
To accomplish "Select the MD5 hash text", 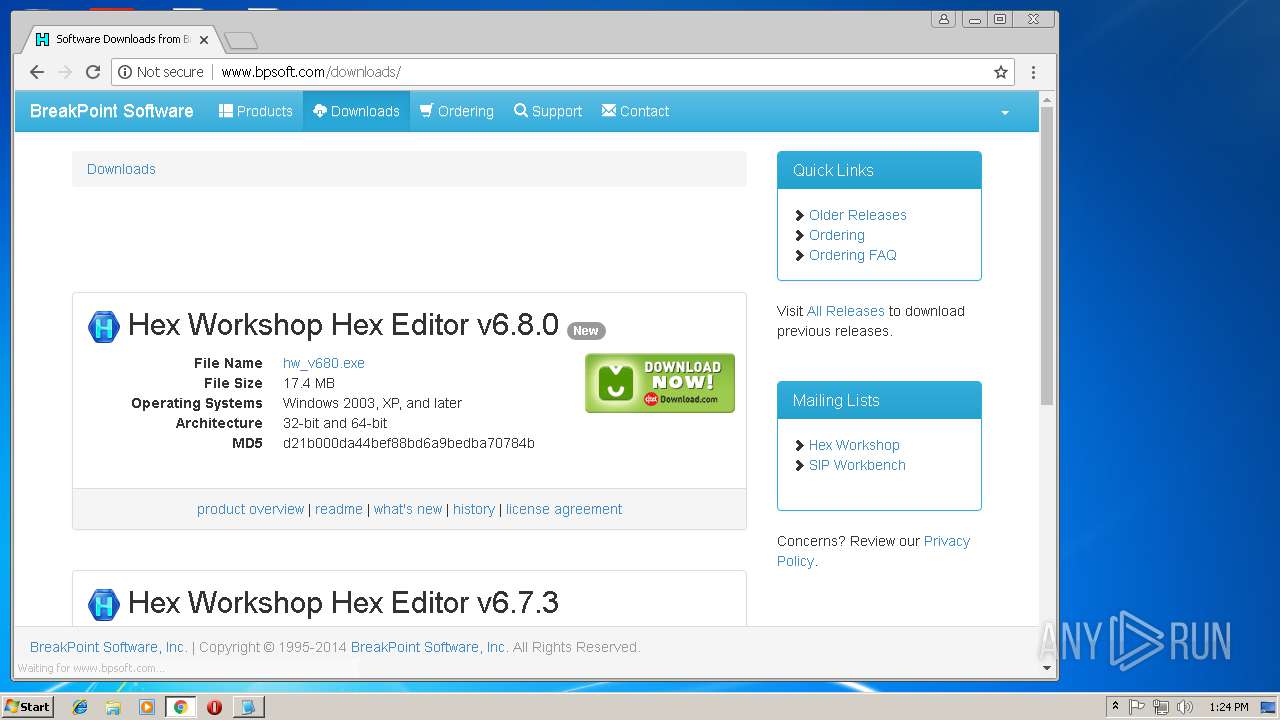I will (409, 443).
